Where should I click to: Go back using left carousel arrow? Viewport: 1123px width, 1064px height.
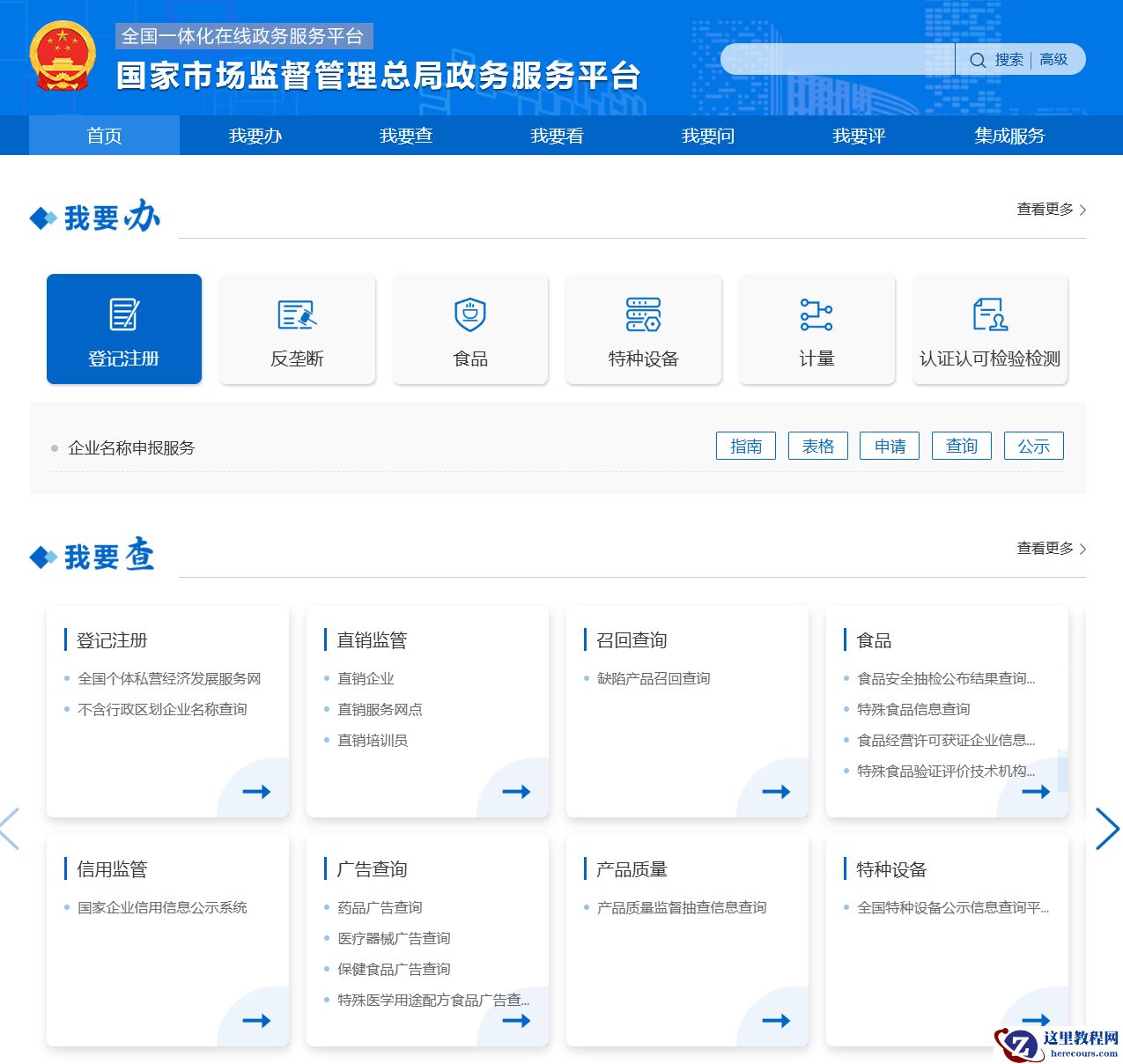9,829
